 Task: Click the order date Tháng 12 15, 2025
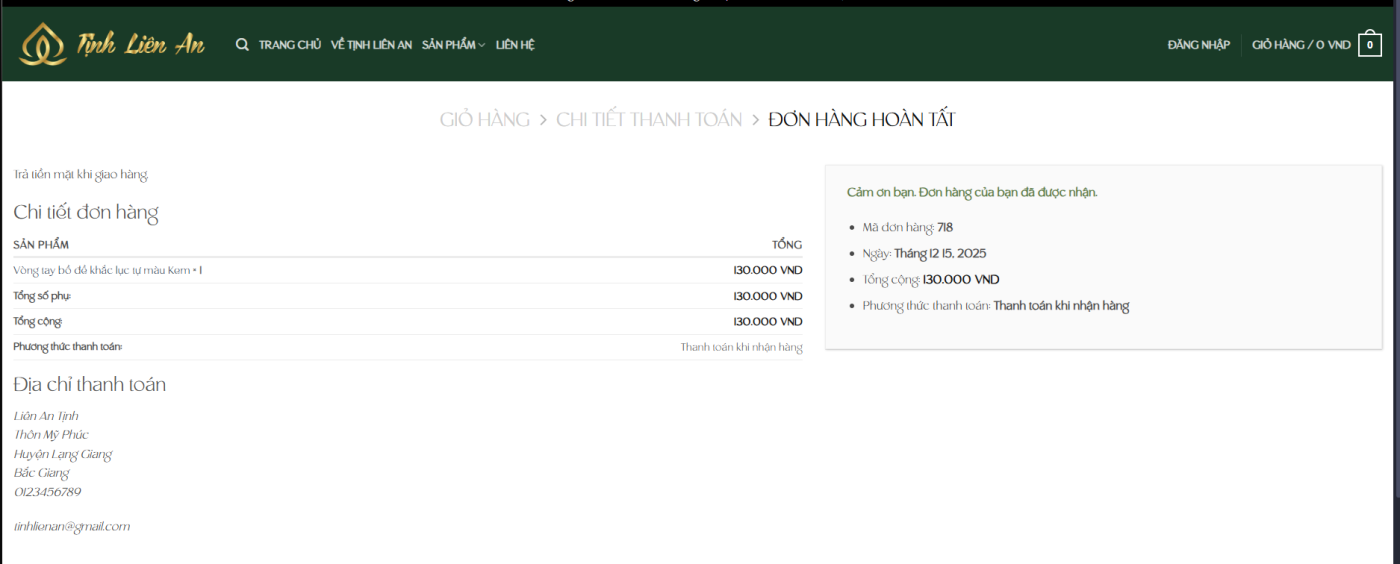[x=940, y=254]
